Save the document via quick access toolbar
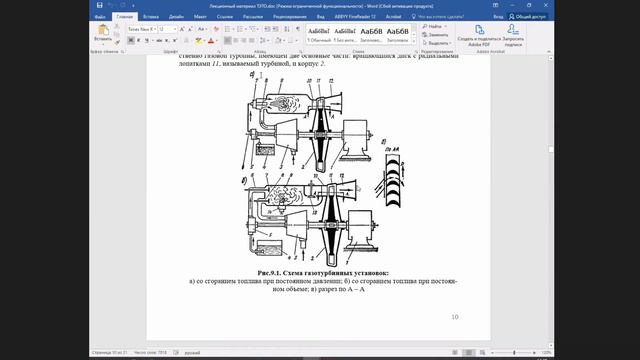640x360 pixels. (100, 5)
